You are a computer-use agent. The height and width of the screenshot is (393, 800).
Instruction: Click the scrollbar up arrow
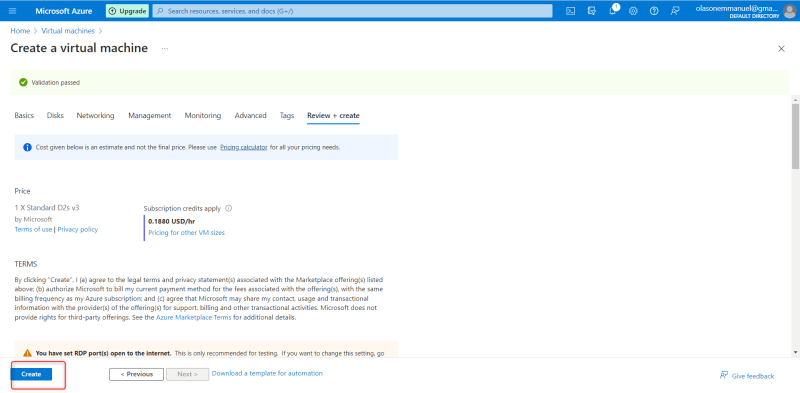tap(795, 99)
